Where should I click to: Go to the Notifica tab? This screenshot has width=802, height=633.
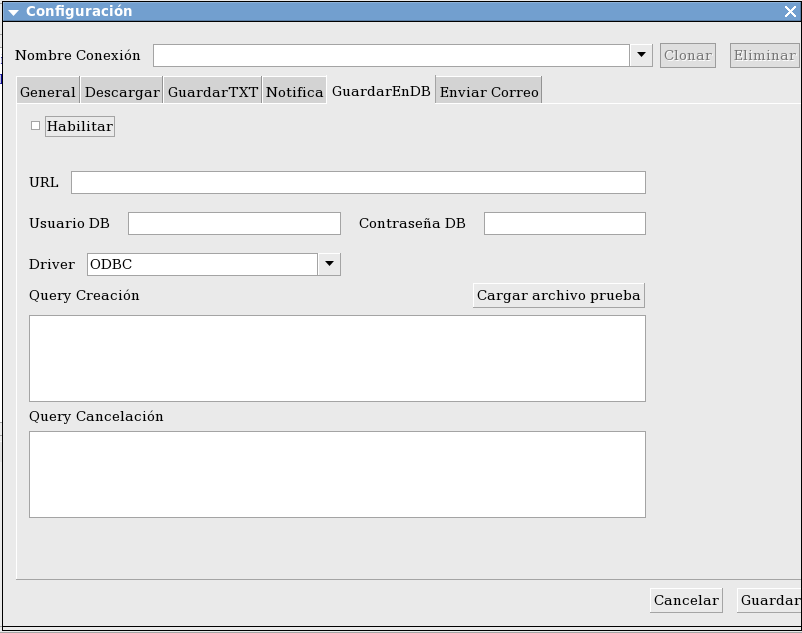coord(294,92)
